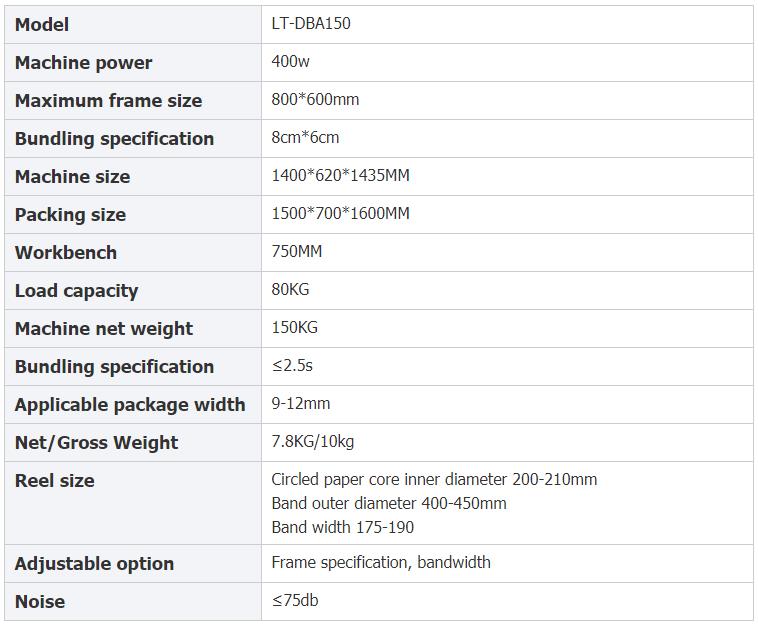Screen dimensions: 758x626
Task: Select the Machine net weight label
Action: (104, 329)
